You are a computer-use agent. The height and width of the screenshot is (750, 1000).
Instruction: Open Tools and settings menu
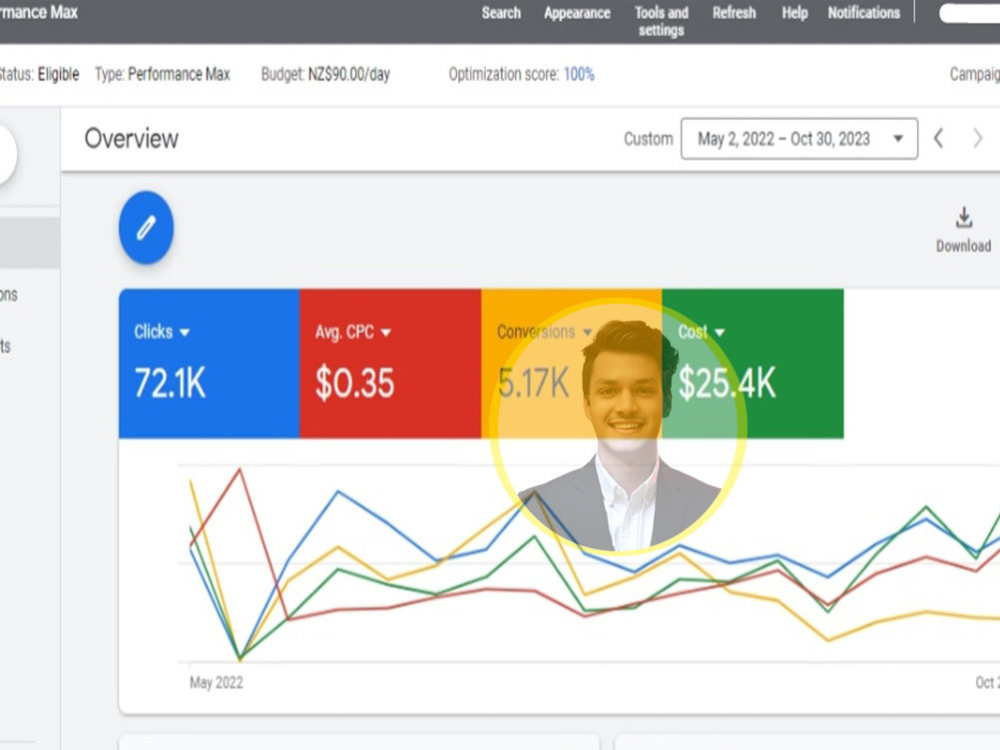coord(661,21)
